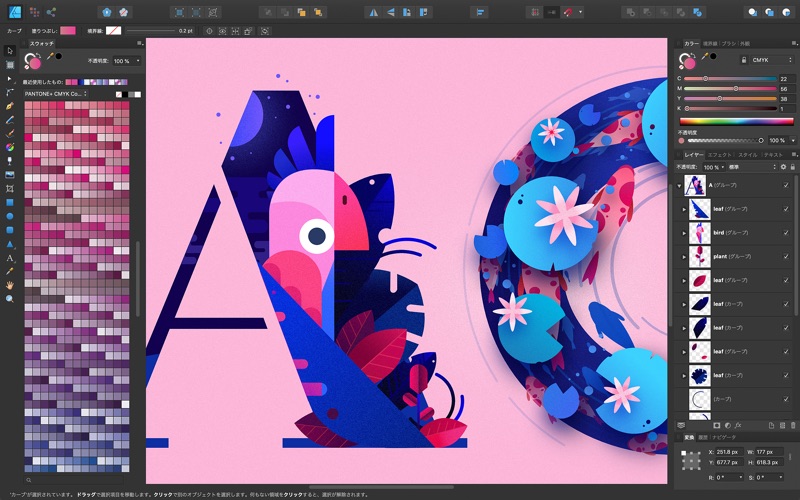Open the Layers panel gear settings
The width and height of the screenshot is (800, 500).
[784, 167]
